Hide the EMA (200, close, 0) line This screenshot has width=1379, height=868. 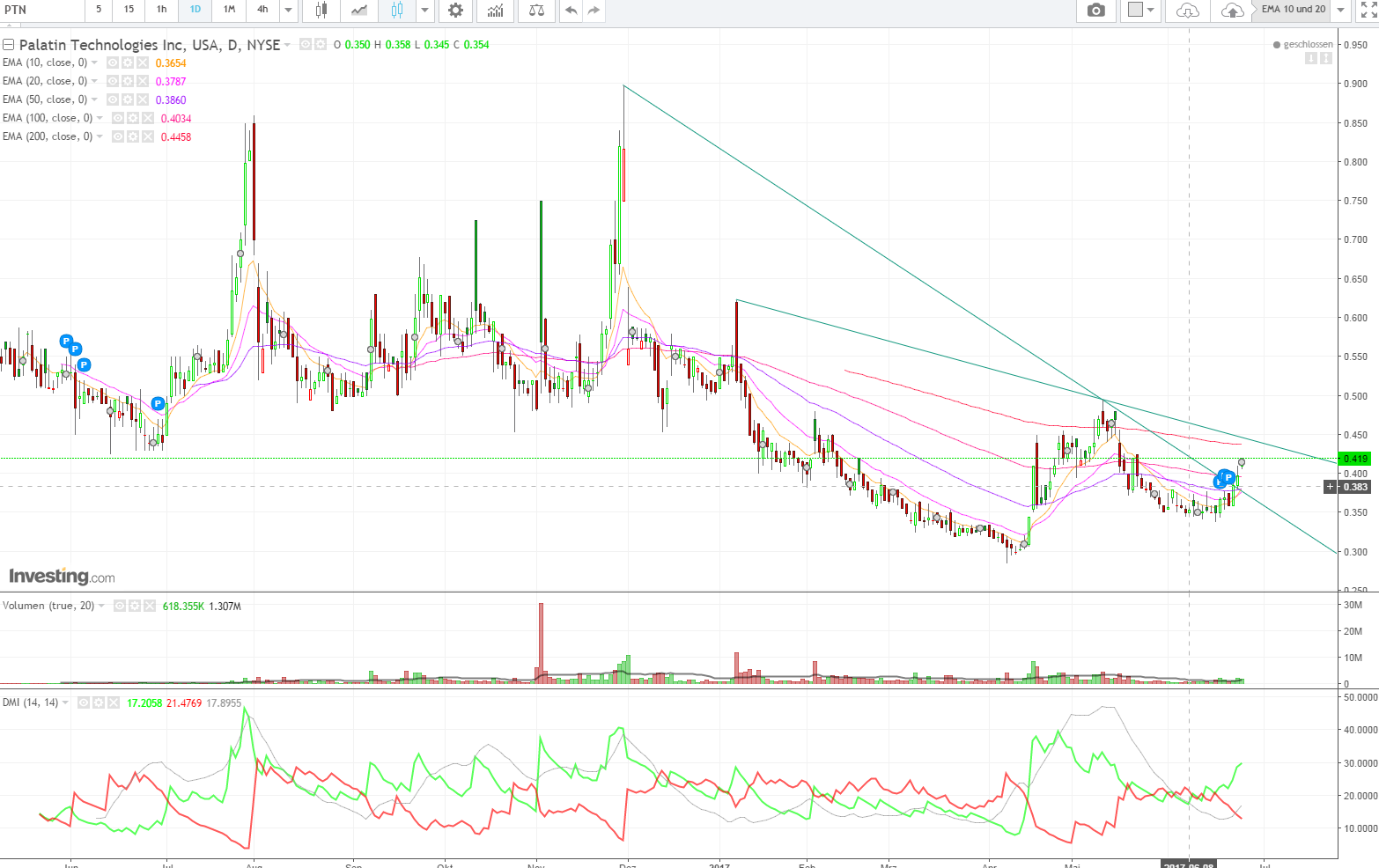pyautogui.click(x=118, y=137)
